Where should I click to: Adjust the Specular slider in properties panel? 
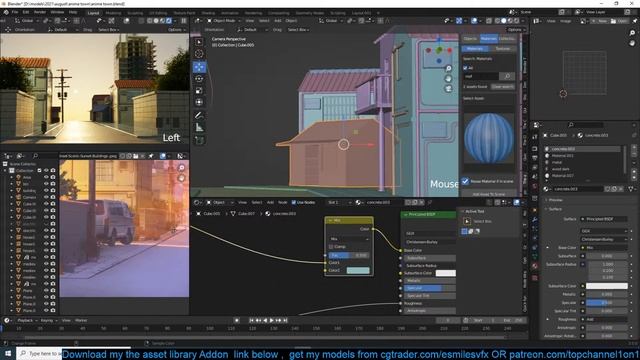(x=607, y=303)
